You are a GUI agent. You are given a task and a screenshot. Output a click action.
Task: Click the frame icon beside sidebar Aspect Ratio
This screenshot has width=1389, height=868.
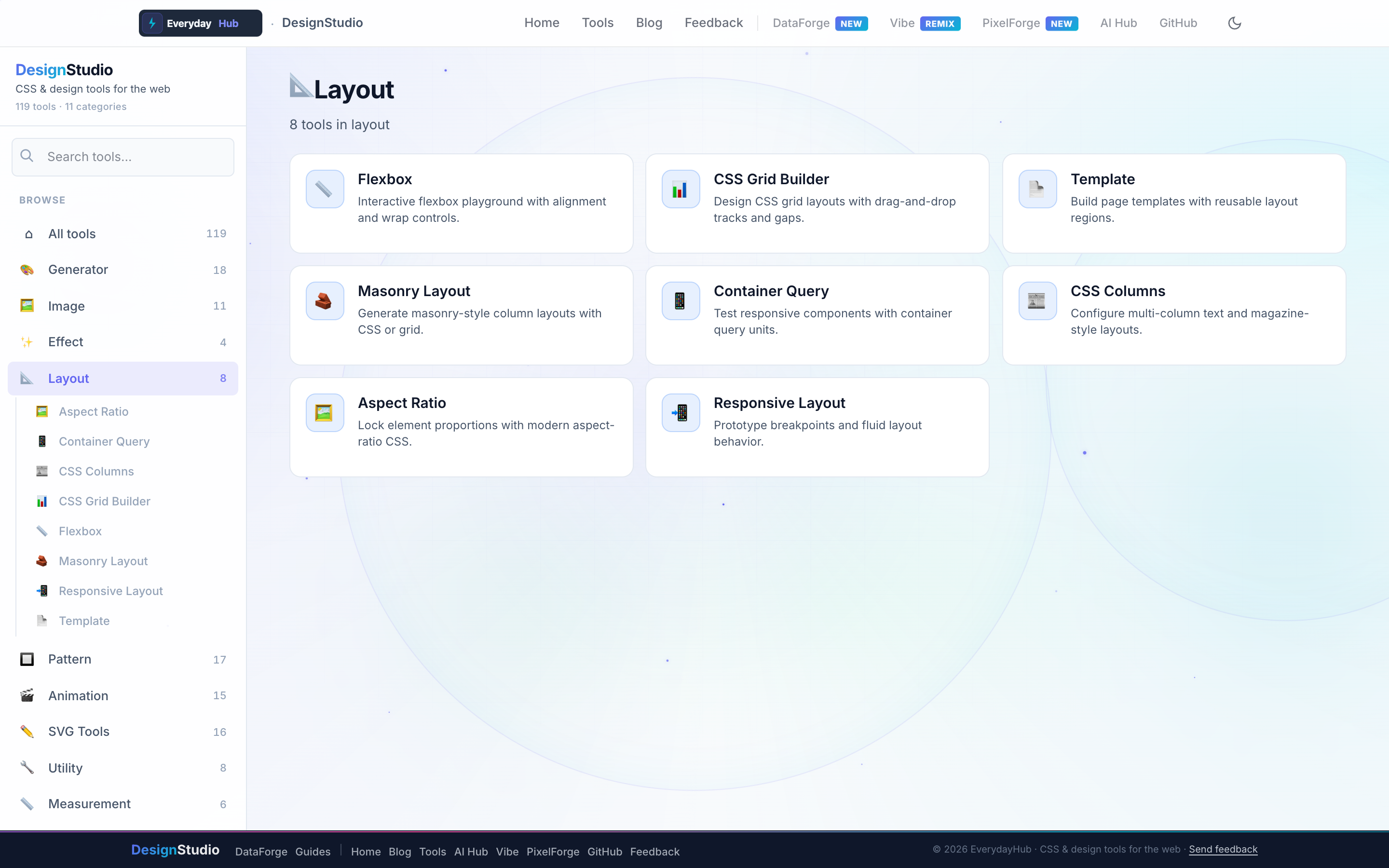(x=42, y=412)
